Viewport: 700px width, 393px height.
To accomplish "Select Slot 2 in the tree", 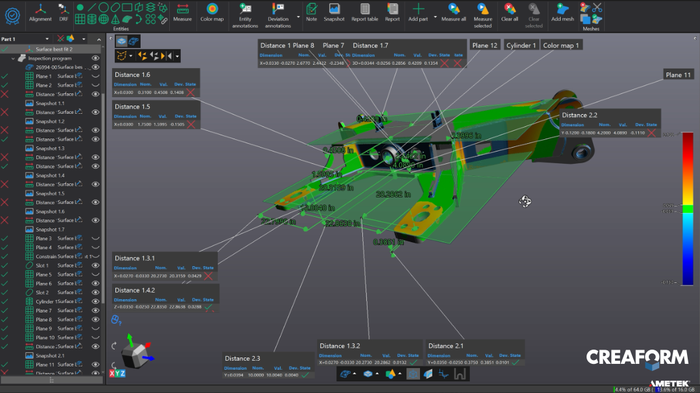I will pyautogui.click(x=42, y=293).
